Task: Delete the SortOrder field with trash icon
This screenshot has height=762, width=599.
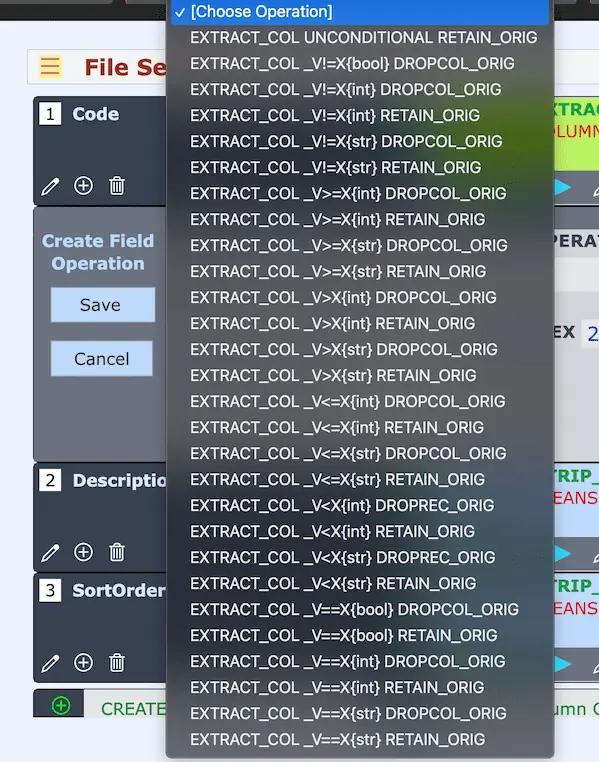Action: 117,662
